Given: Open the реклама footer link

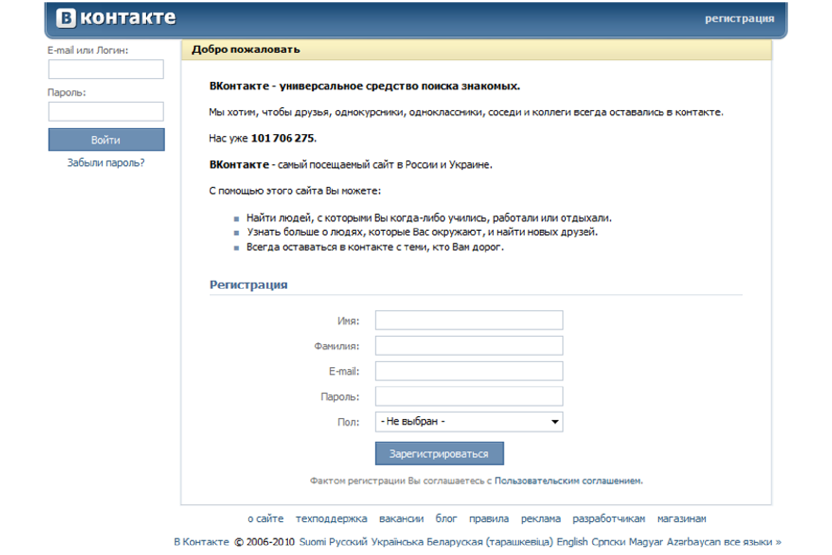Looking at the screenshot, I should click(x=541, y=518).
